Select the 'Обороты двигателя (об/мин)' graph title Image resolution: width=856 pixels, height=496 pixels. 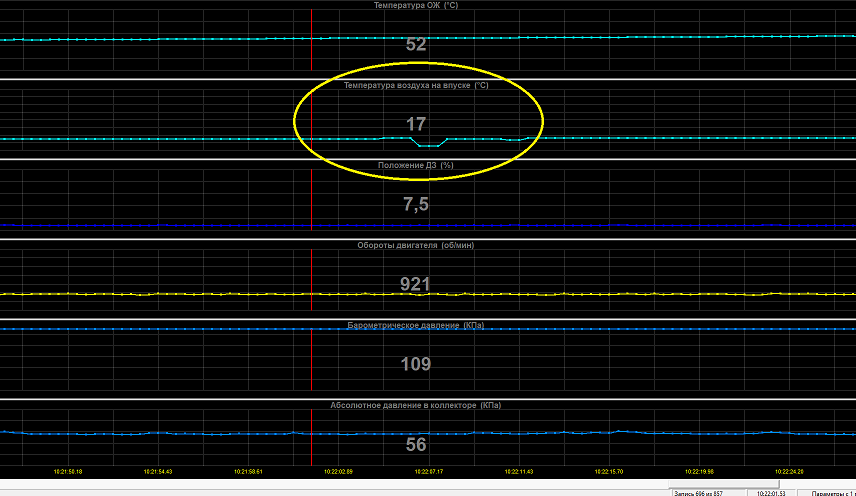416,245
